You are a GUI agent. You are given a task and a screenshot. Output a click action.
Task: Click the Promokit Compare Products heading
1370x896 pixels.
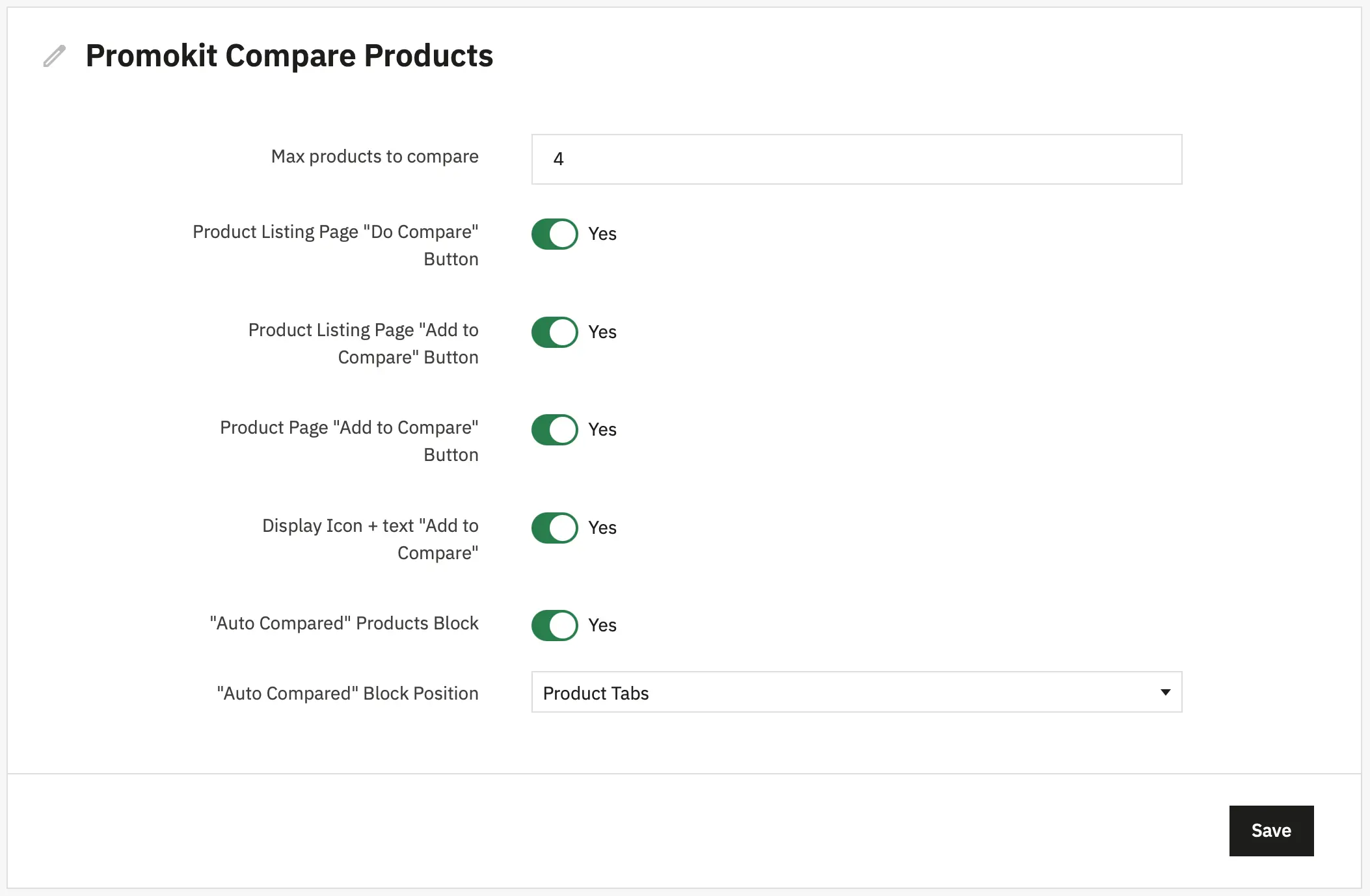click(289, 56)
